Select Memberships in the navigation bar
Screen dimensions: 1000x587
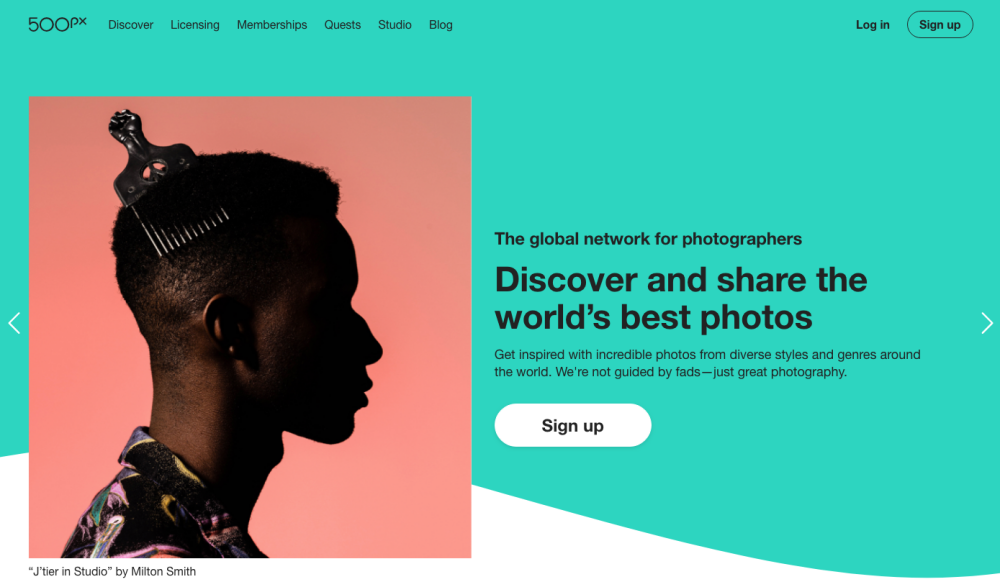point(272,25)
